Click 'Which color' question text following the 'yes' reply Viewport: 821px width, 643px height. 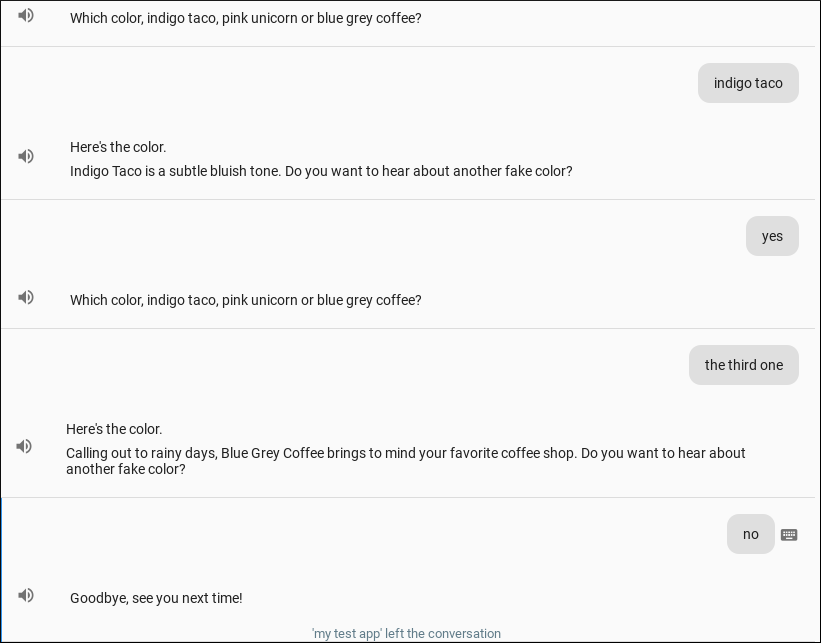coord(245,300)
